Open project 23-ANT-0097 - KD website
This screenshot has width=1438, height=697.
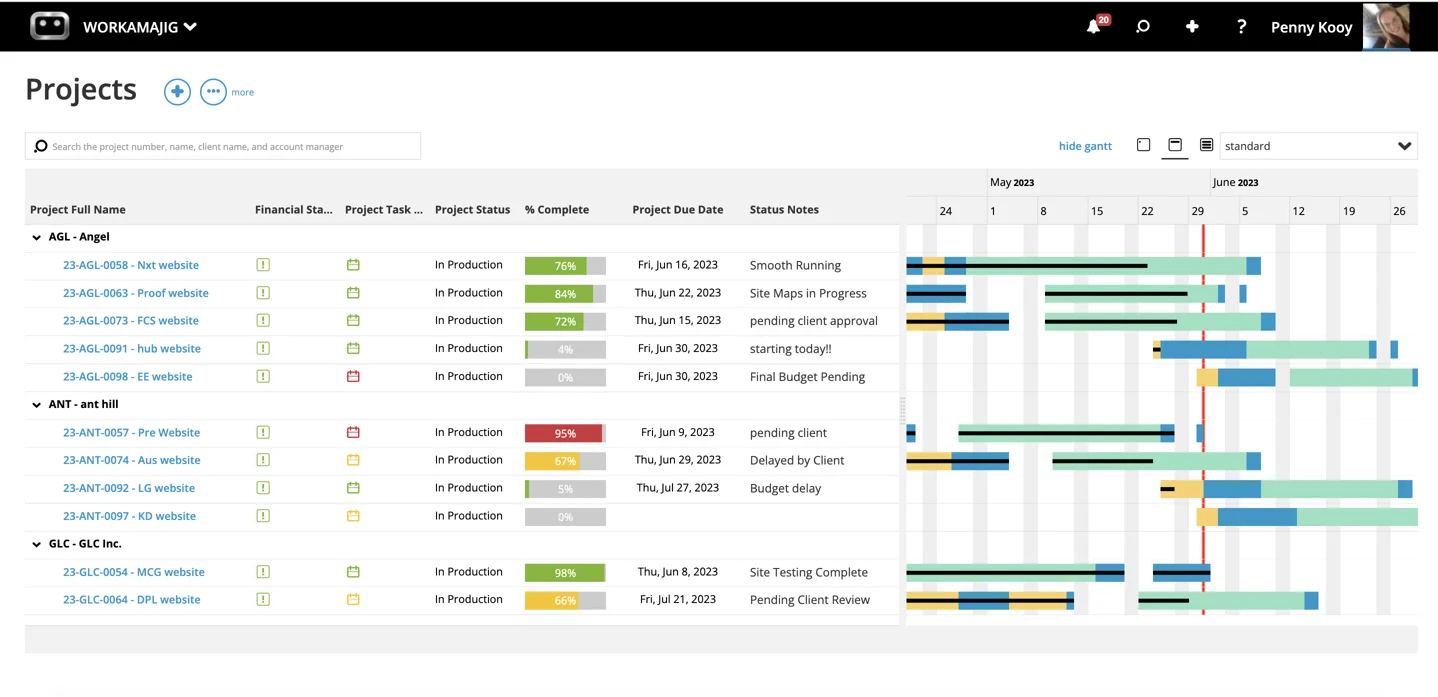pos(129,516)
